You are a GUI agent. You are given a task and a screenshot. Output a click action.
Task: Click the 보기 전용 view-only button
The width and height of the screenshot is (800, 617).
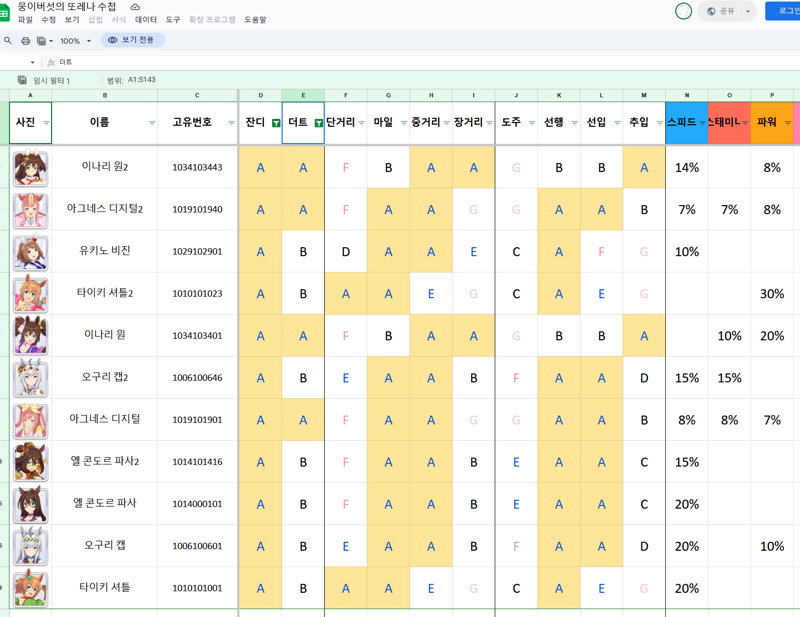pos(132,40)
